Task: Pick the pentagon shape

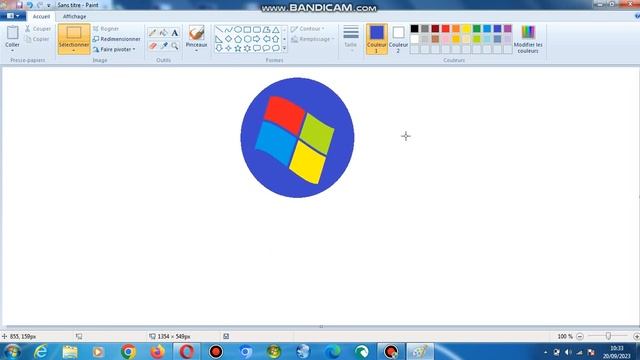Action: pos(238,39)
